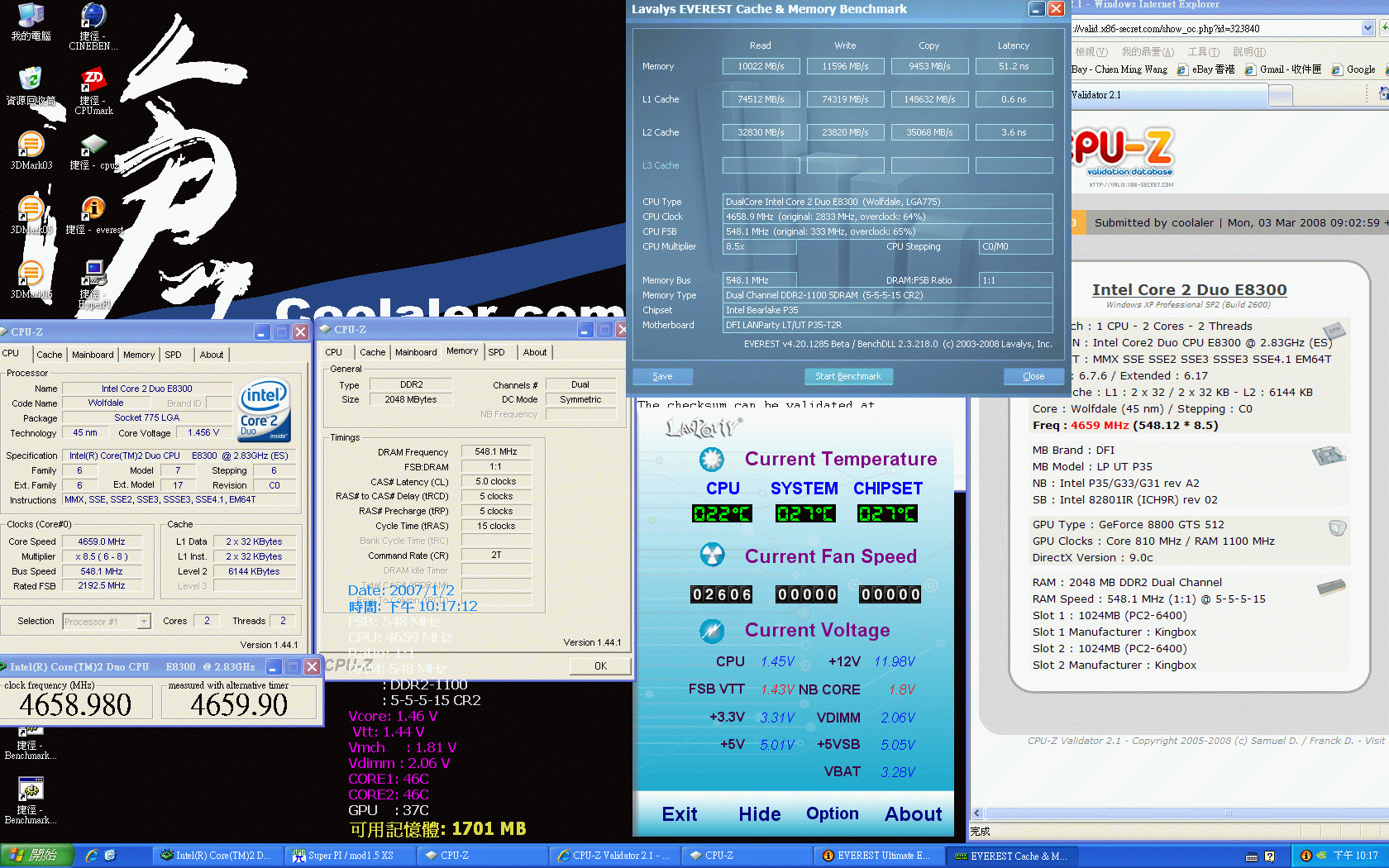The width and height of the screenshot is (1389, 868).
Task: Switch to Super PI / mod1.5 XS in the taskbar
Action: click(x=349, y=856)
